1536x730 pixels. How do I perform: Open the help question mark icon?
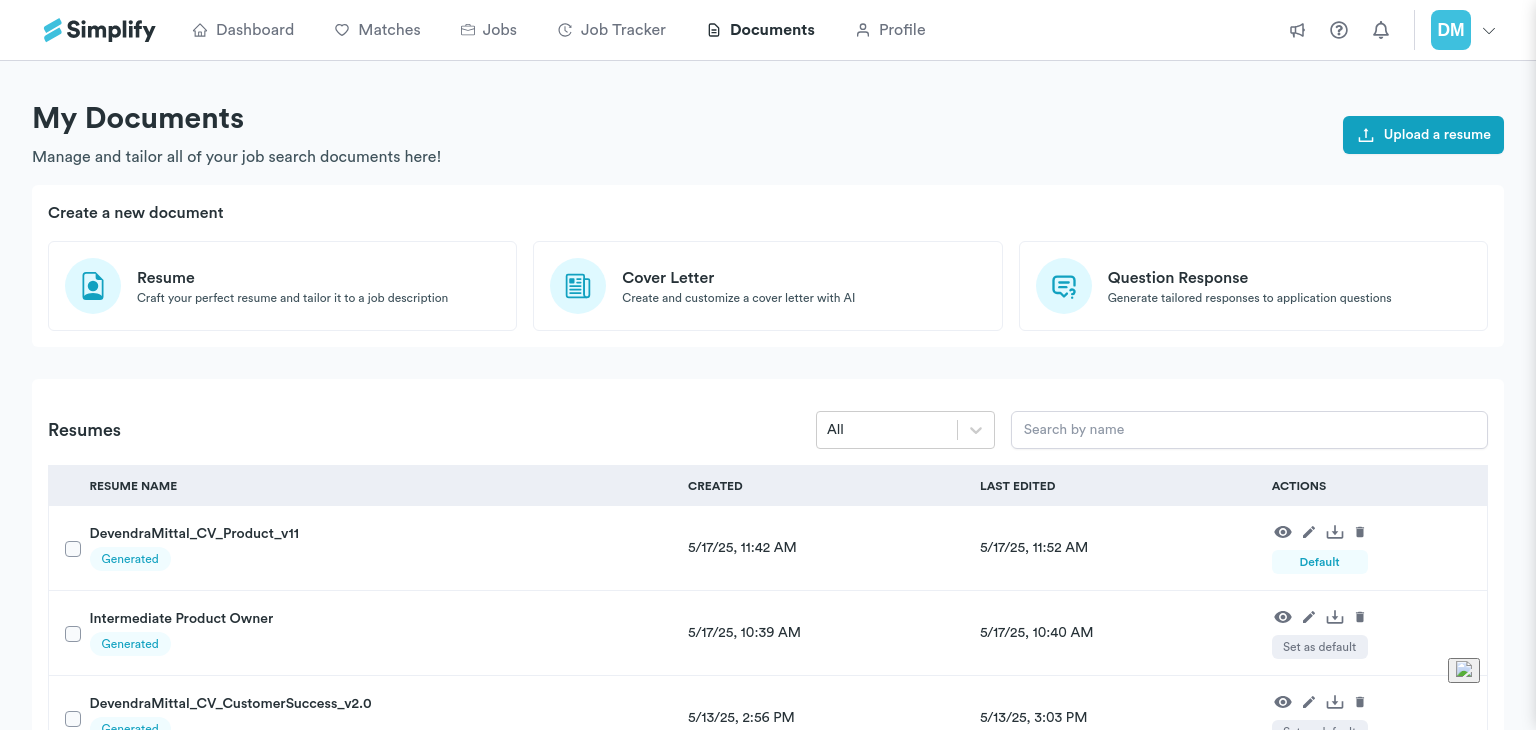pos(1339,30)
